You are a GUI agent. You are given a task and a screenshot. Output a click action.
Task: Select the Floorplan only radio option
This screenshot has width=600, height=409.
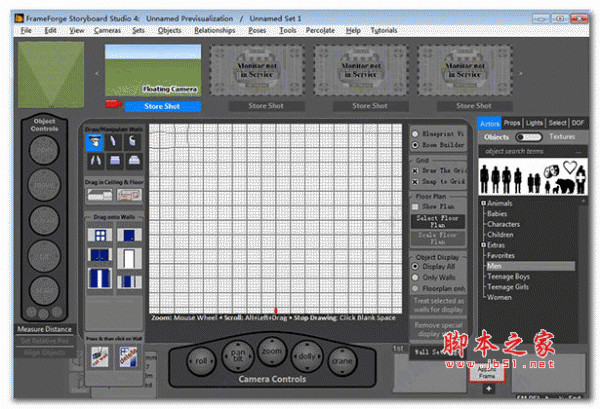click(x=415, y=288)
